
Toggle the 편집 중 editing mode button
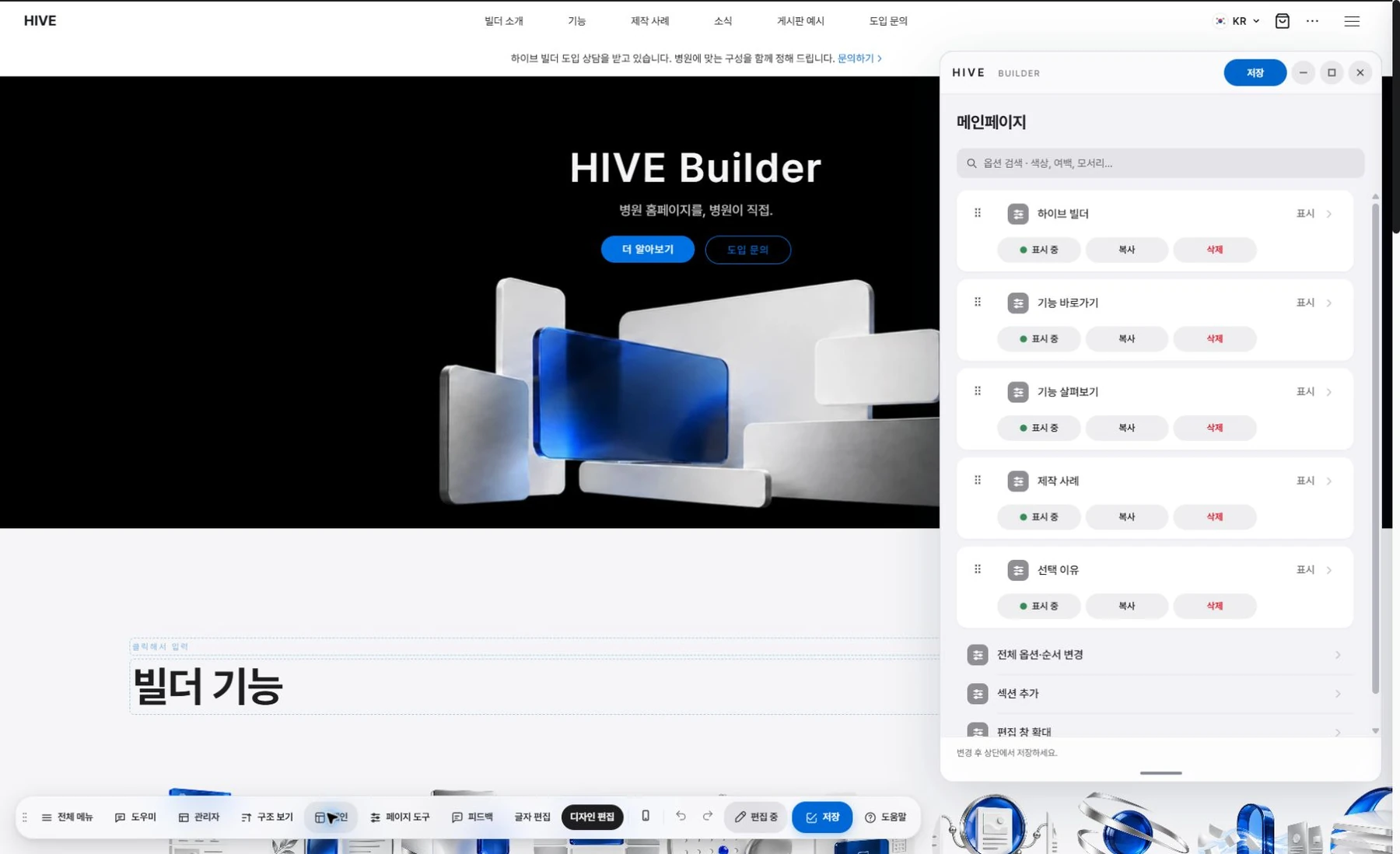(x=756, y=817)
